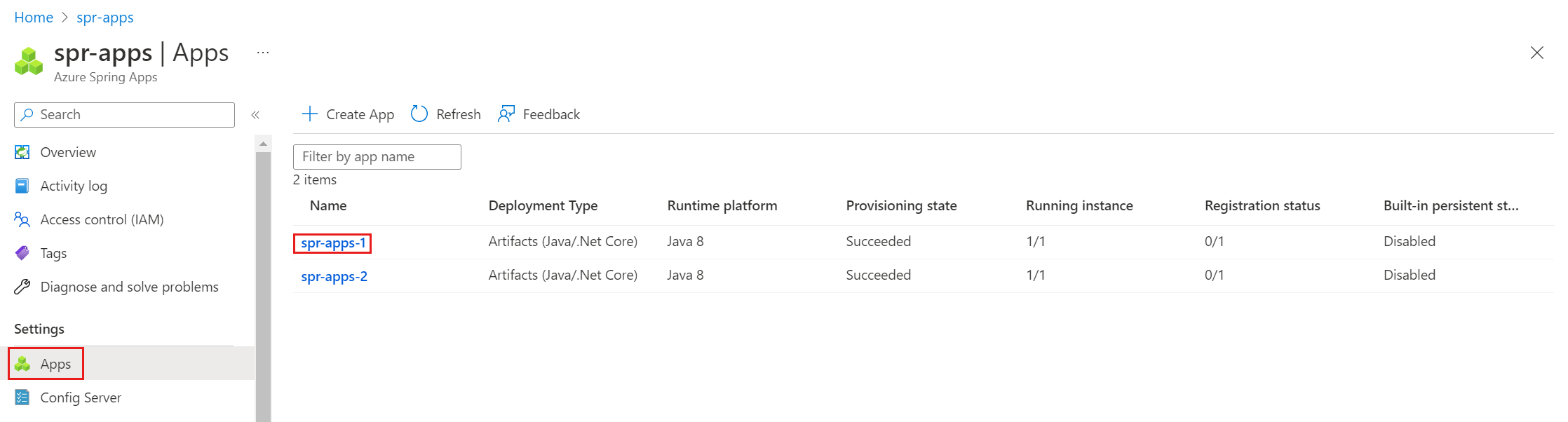1568x422 pixels.
Task: Click the Refresh circular arrow icon
Action: [419, 114]
